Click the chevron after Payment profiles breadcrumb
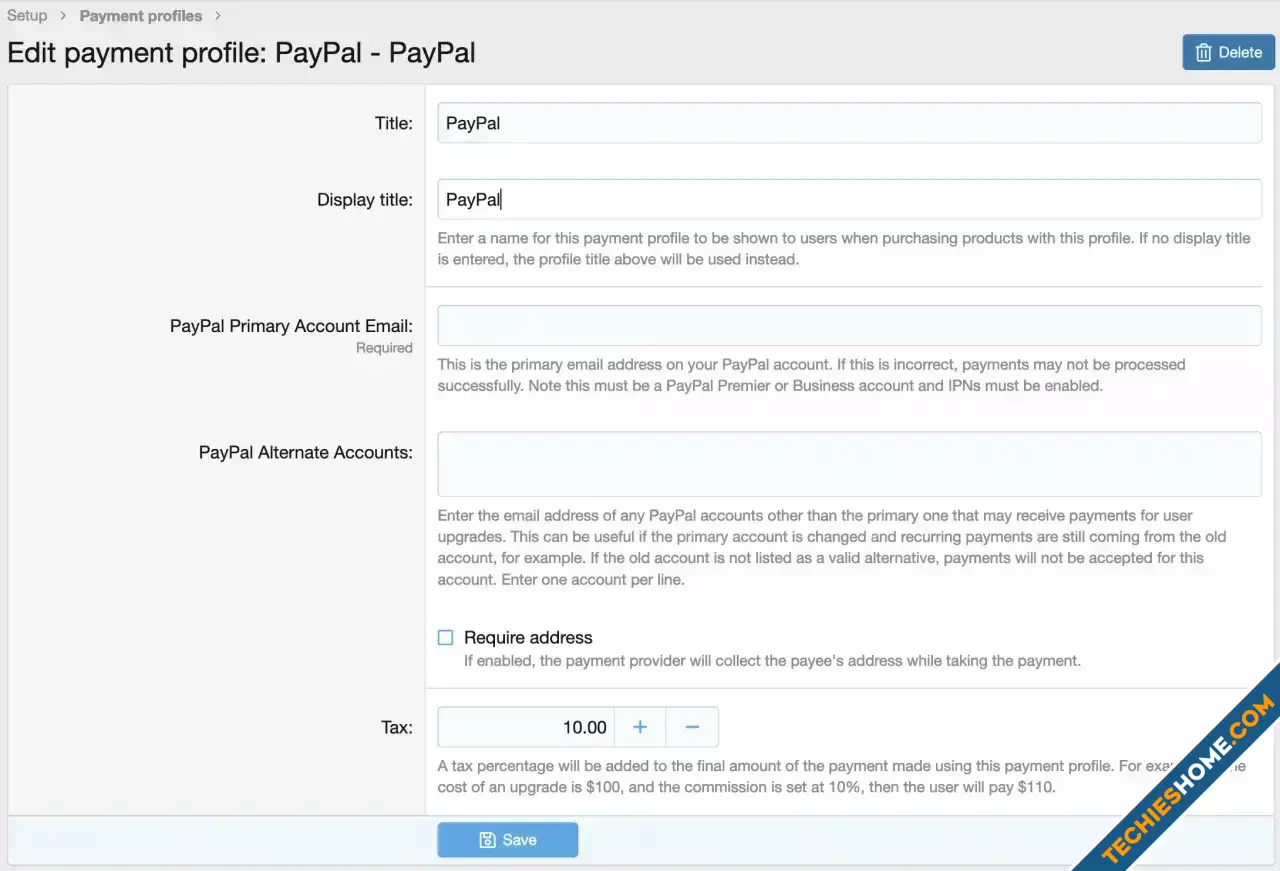The height and width of the screenshot is (871, 1280). tap(218, 15)
